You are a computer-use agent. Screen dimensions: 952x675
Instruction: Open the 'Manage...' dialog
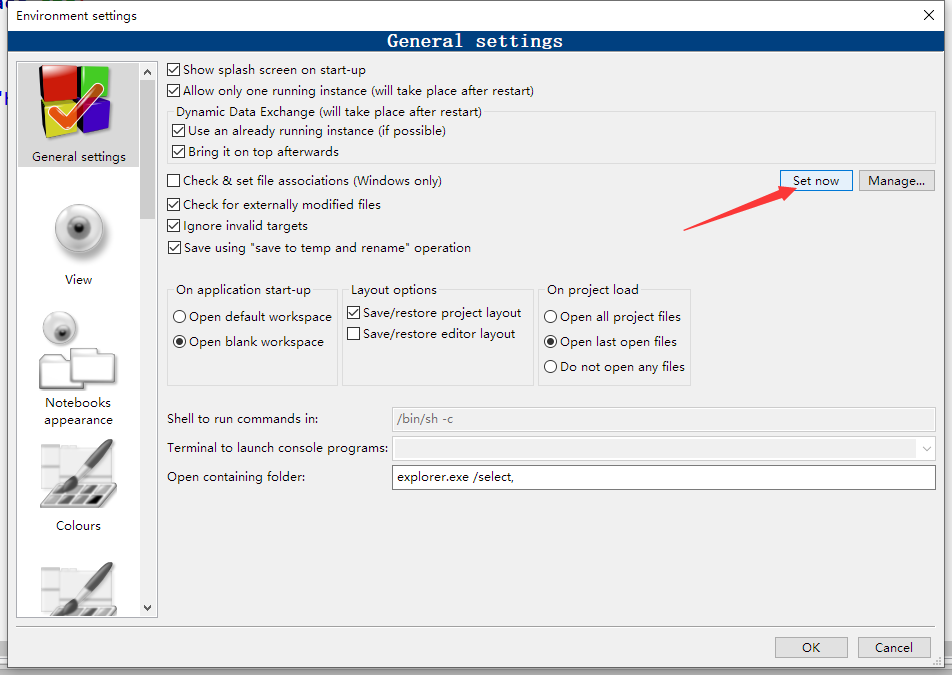[x=896, y=180]
